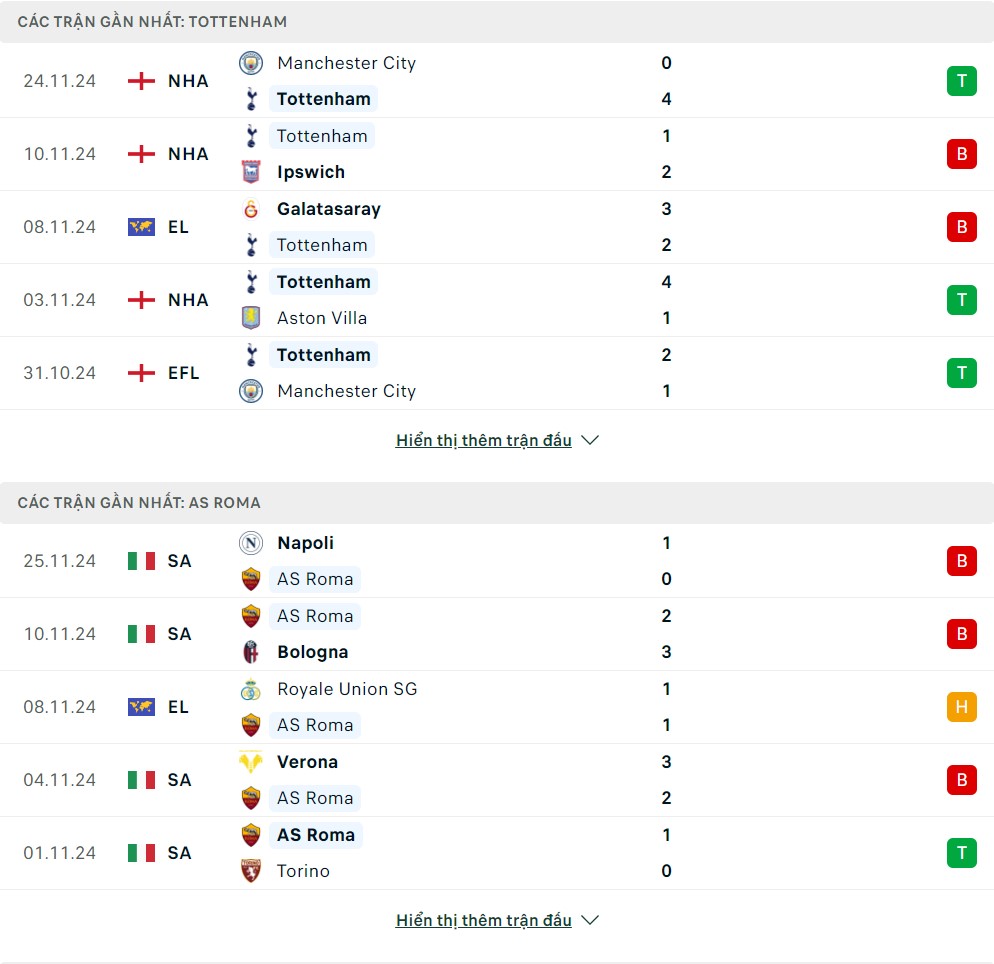Click the Ipswich club crest icon
This screenshot has width=994, height=964.
point(251,172)
